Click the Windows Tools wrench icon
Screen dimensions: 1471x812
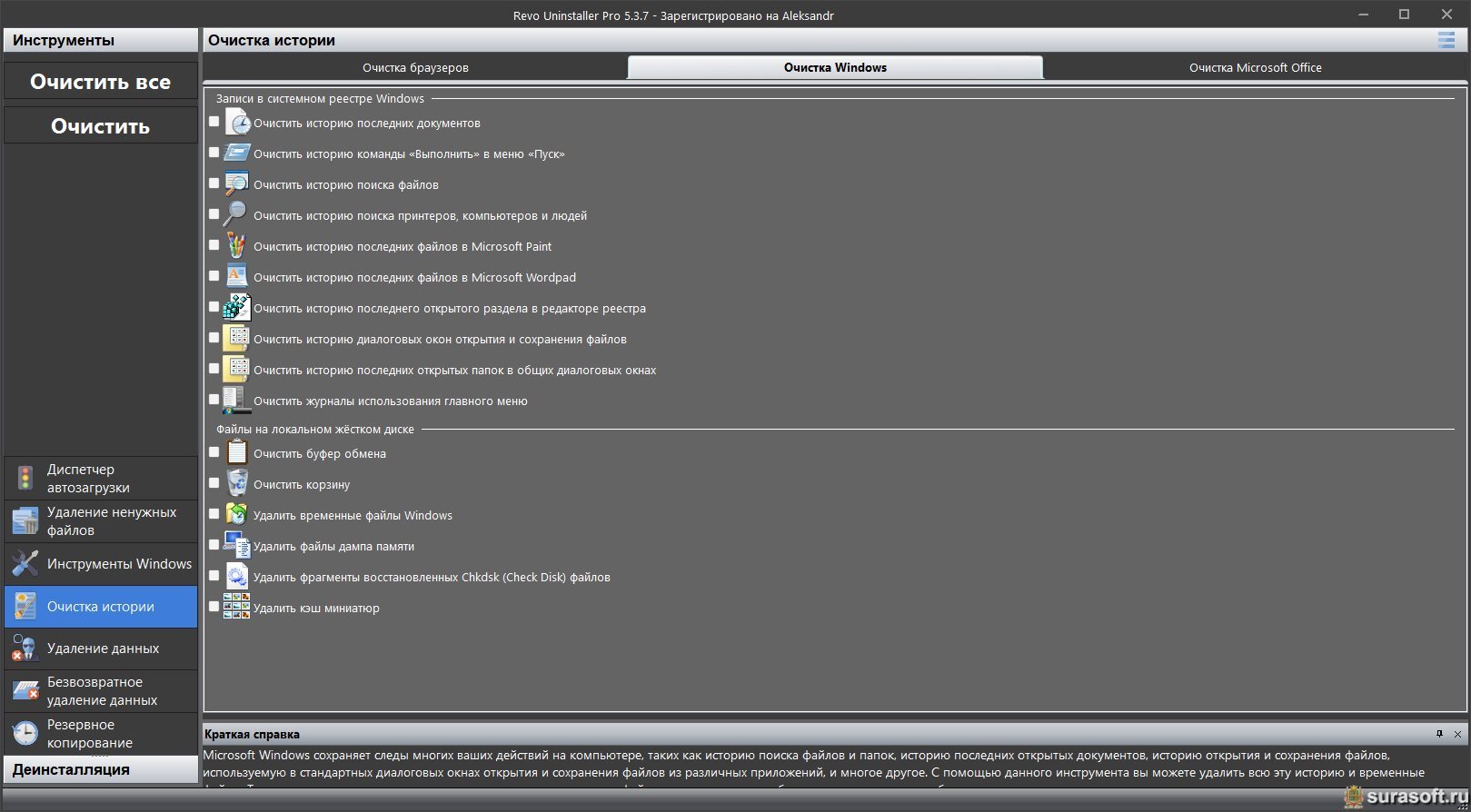25,563
